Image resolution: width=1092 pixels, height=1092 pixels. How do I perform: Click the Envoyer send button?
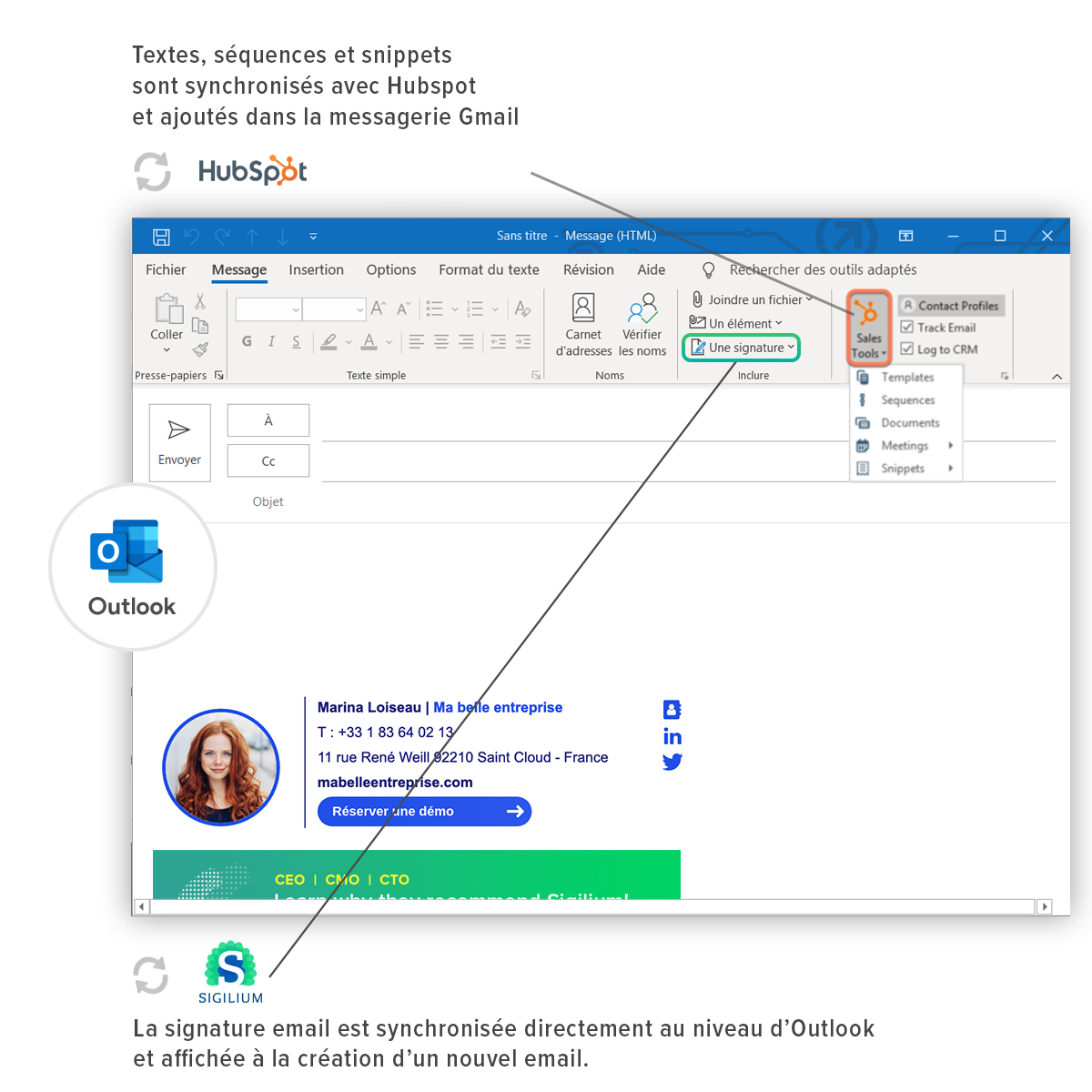pos(180,442)
